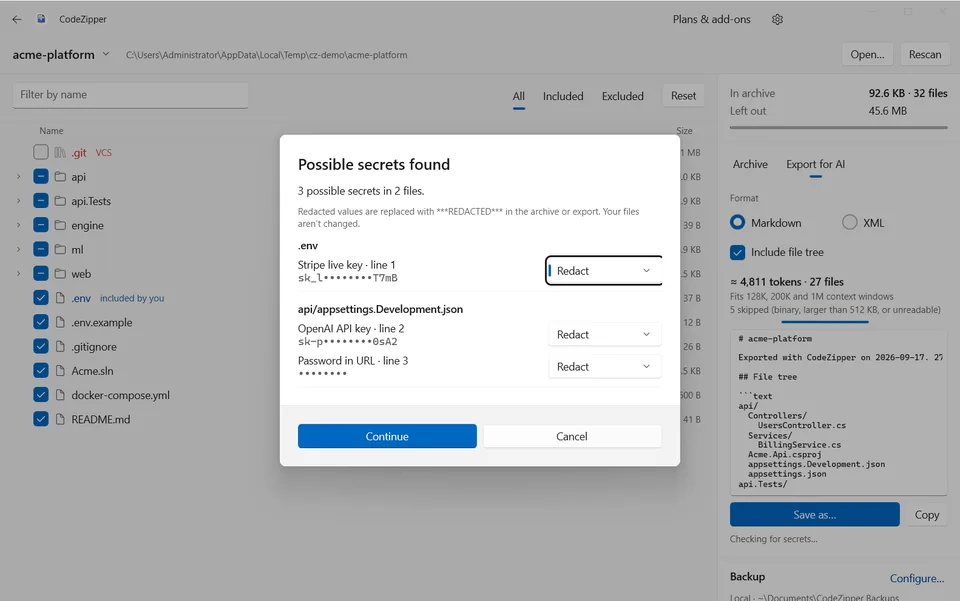Click 'api/appsettings.Development.json' heading in dialog
960x601 pixels.
[x=380, y=309]
